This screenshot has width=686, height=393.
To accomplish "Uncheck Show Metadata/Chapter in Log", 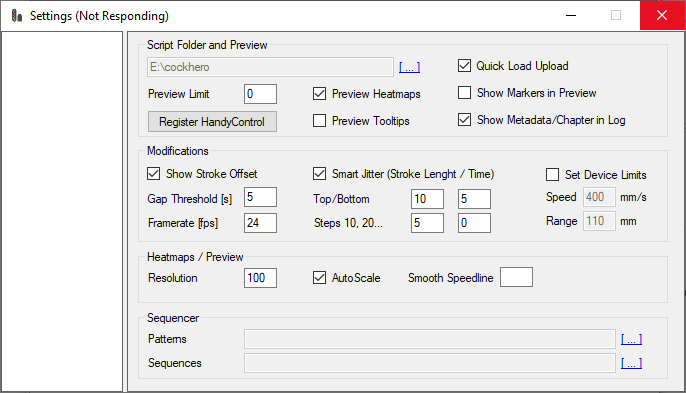I will [464, 119].
